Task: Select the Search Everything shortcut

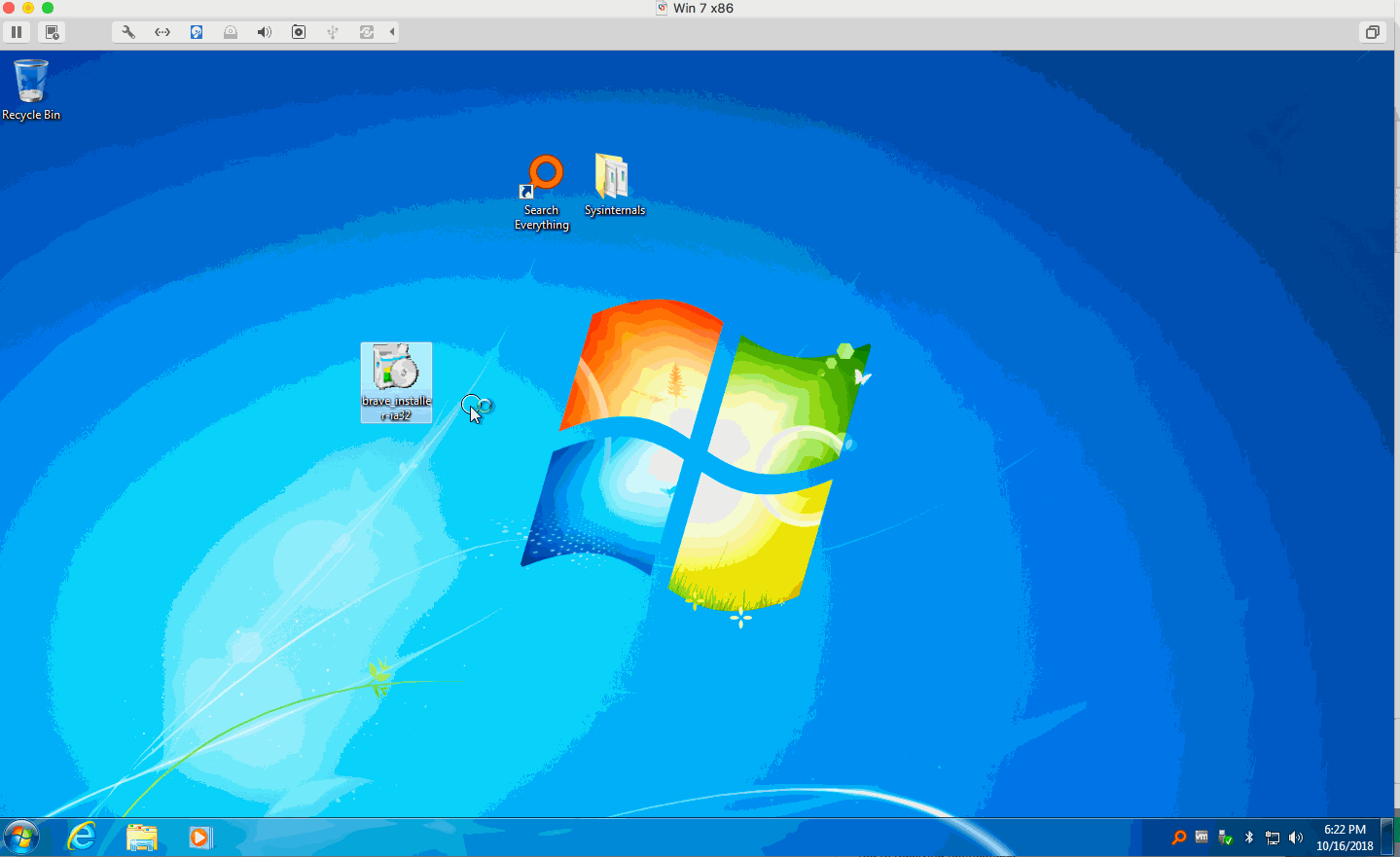Action: 542,193
